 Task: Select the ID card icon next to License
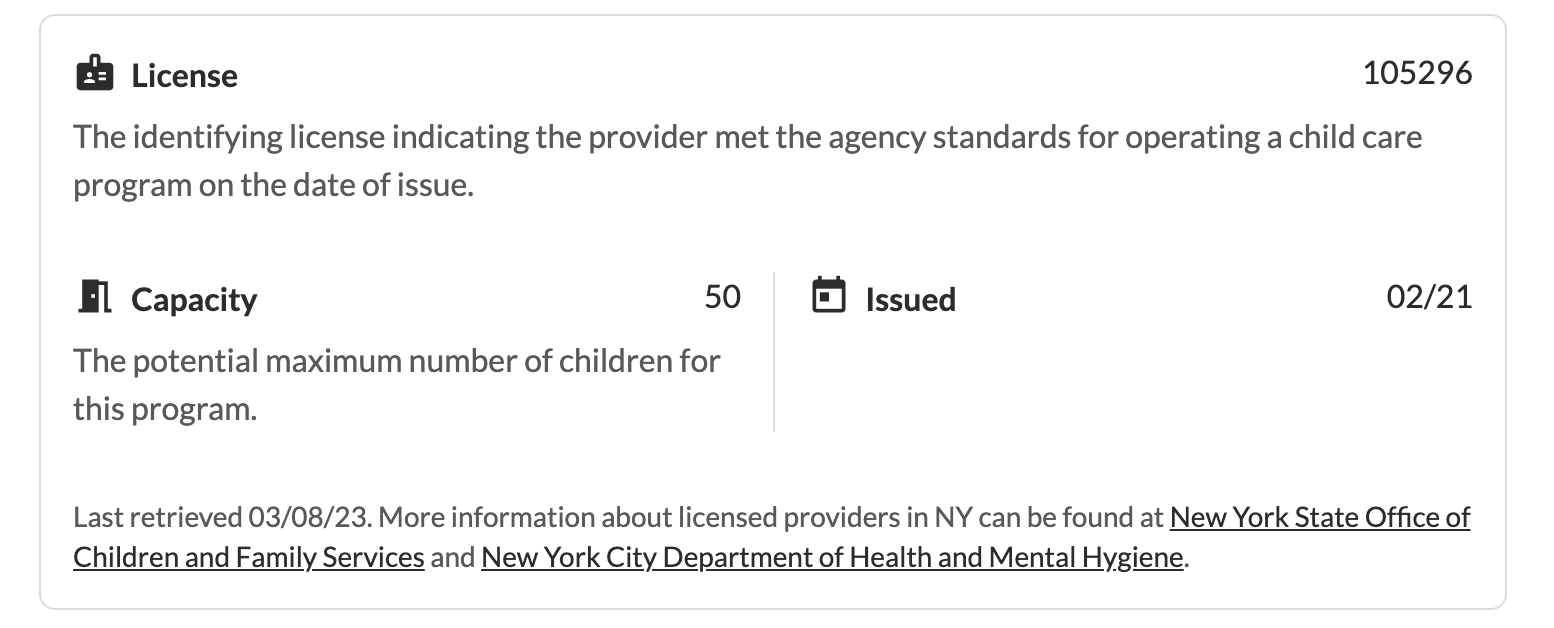(94, 73)
